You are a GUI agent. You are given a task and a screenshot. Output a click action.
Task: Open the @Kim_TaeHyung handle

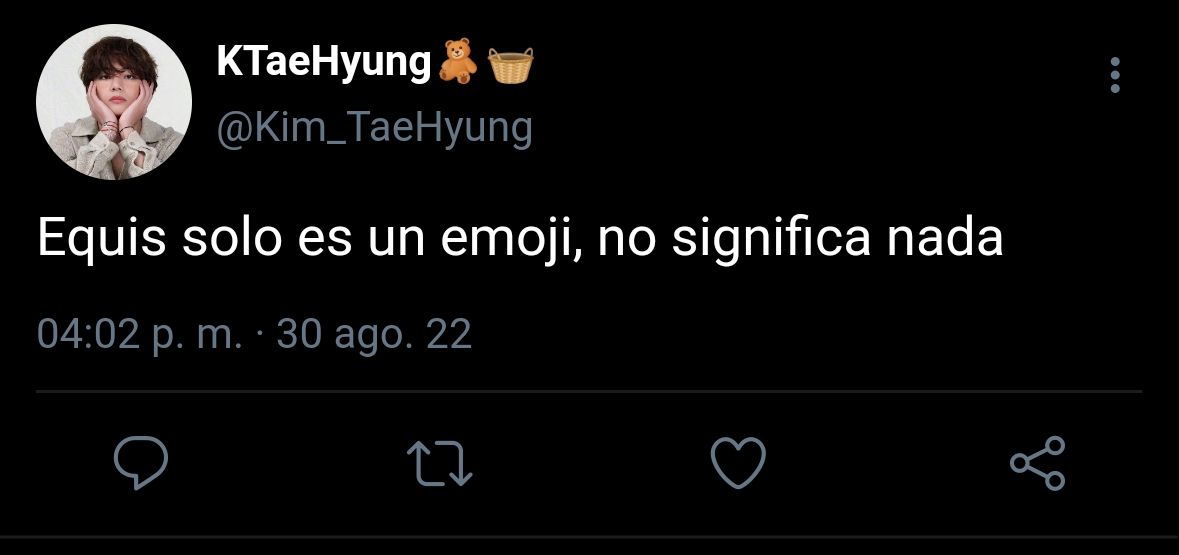tap(374, 129)
